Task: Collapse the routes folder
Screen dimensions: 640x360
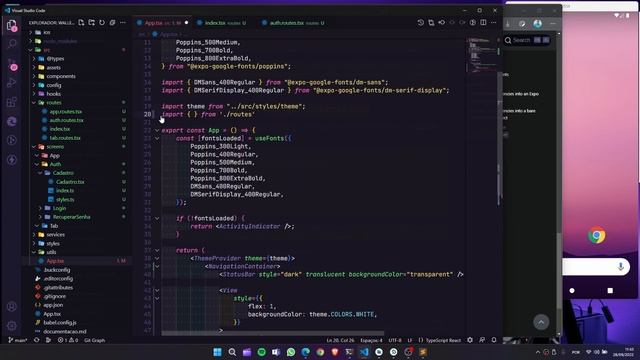Action: [53, 103]
